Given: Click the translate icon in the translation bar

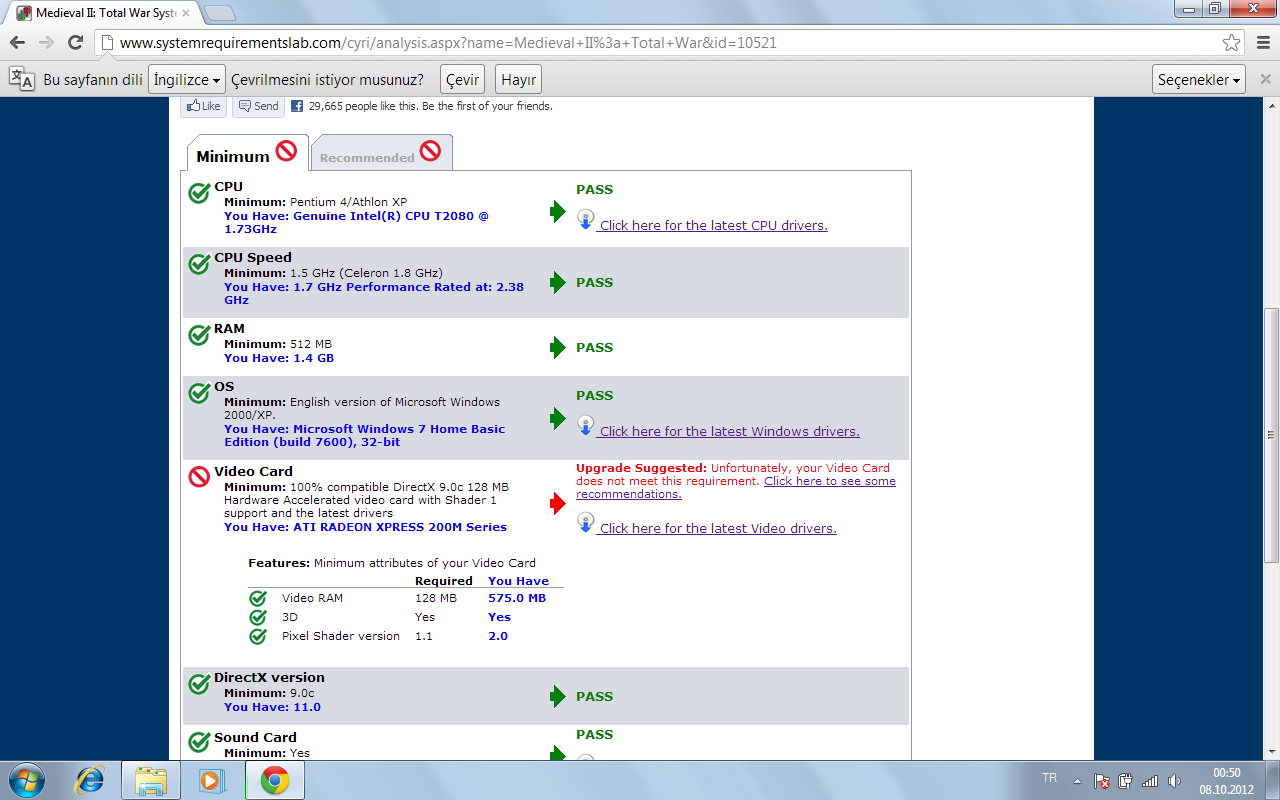Looking at the screenshot, I should tap(21, 79).
